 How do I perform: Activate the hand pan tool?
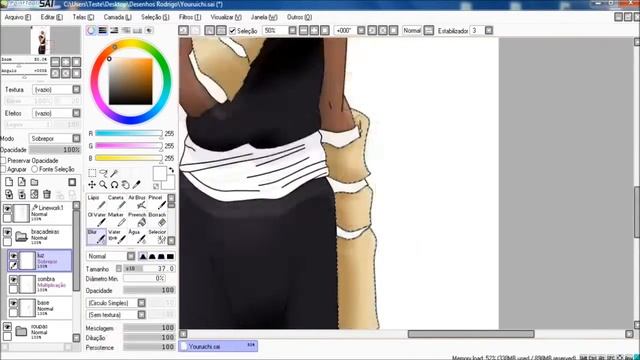tap(125, 185)
